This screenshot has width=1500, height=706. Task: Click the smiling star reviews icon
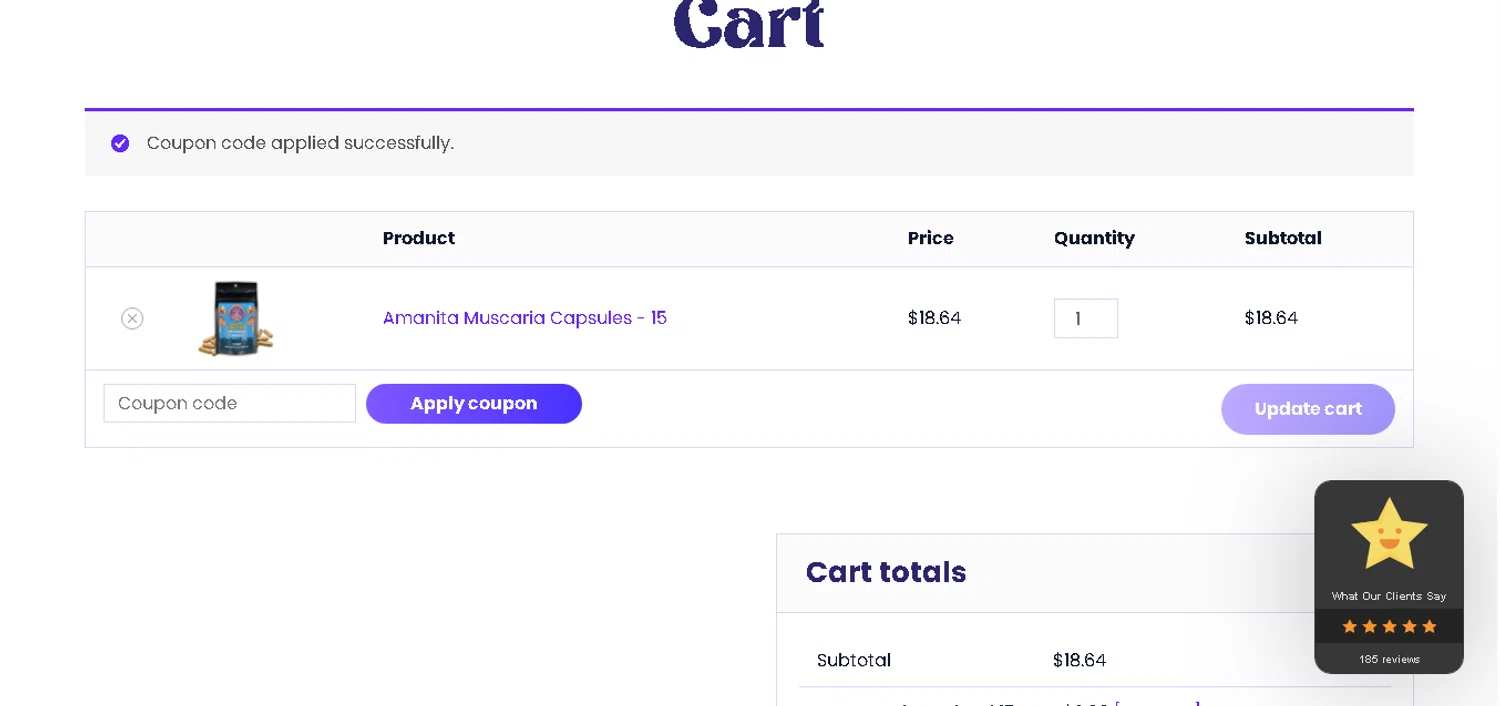click(x=1388, y=534)
